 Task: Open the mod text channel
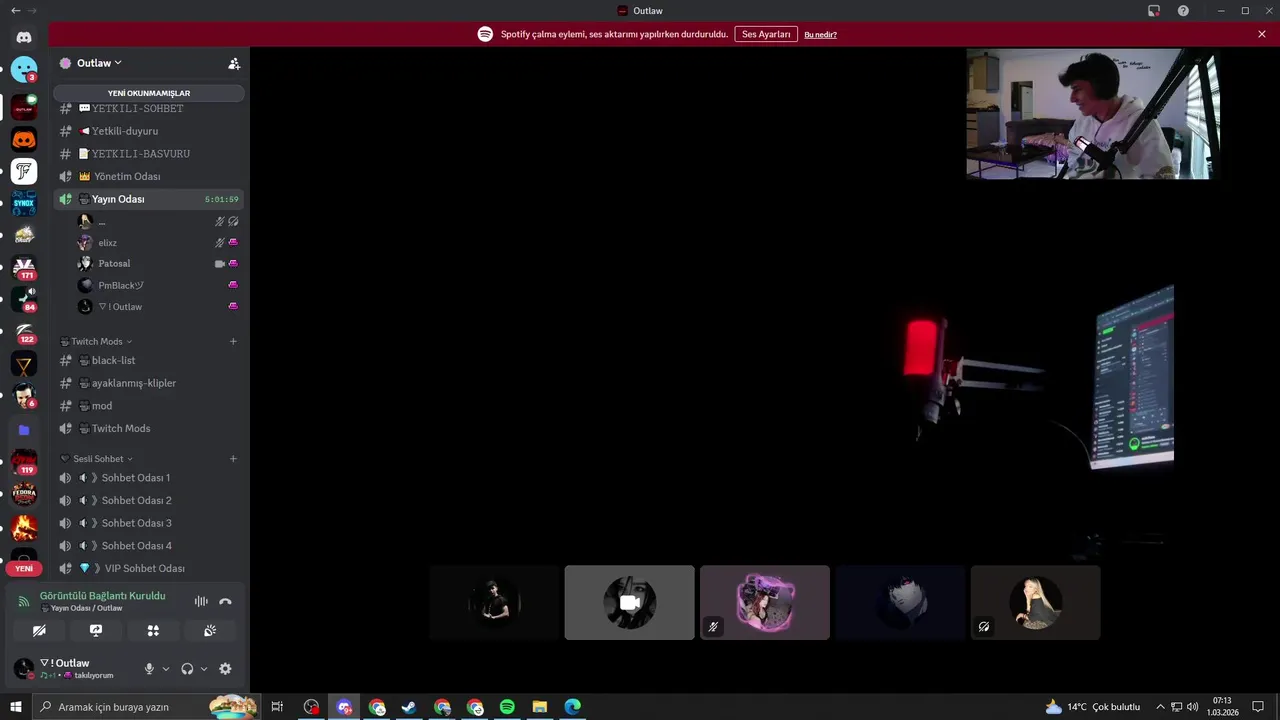pos(149,406)
